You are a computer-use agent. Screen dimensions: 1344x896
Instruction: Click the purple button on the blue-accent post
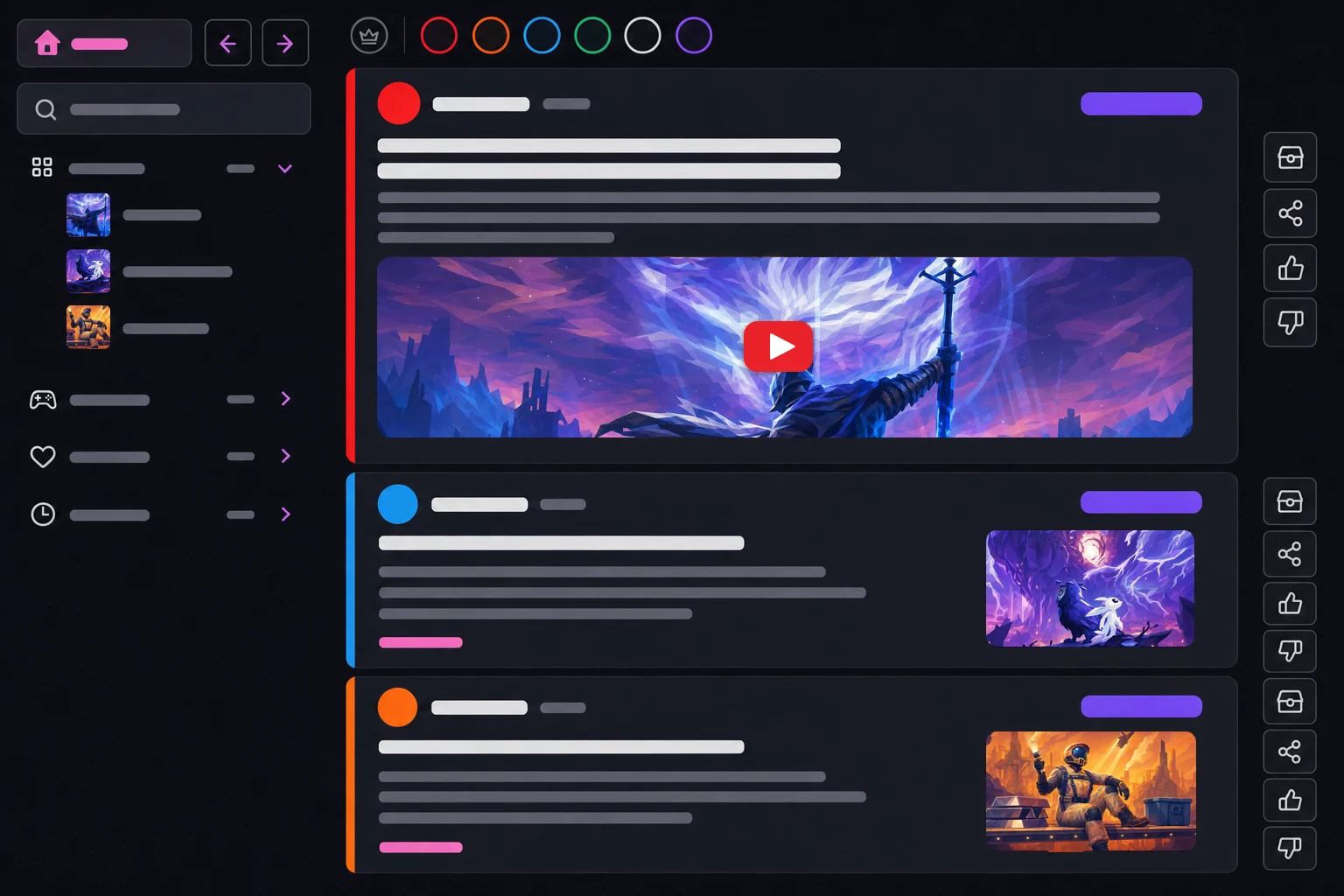(1141, 502)
